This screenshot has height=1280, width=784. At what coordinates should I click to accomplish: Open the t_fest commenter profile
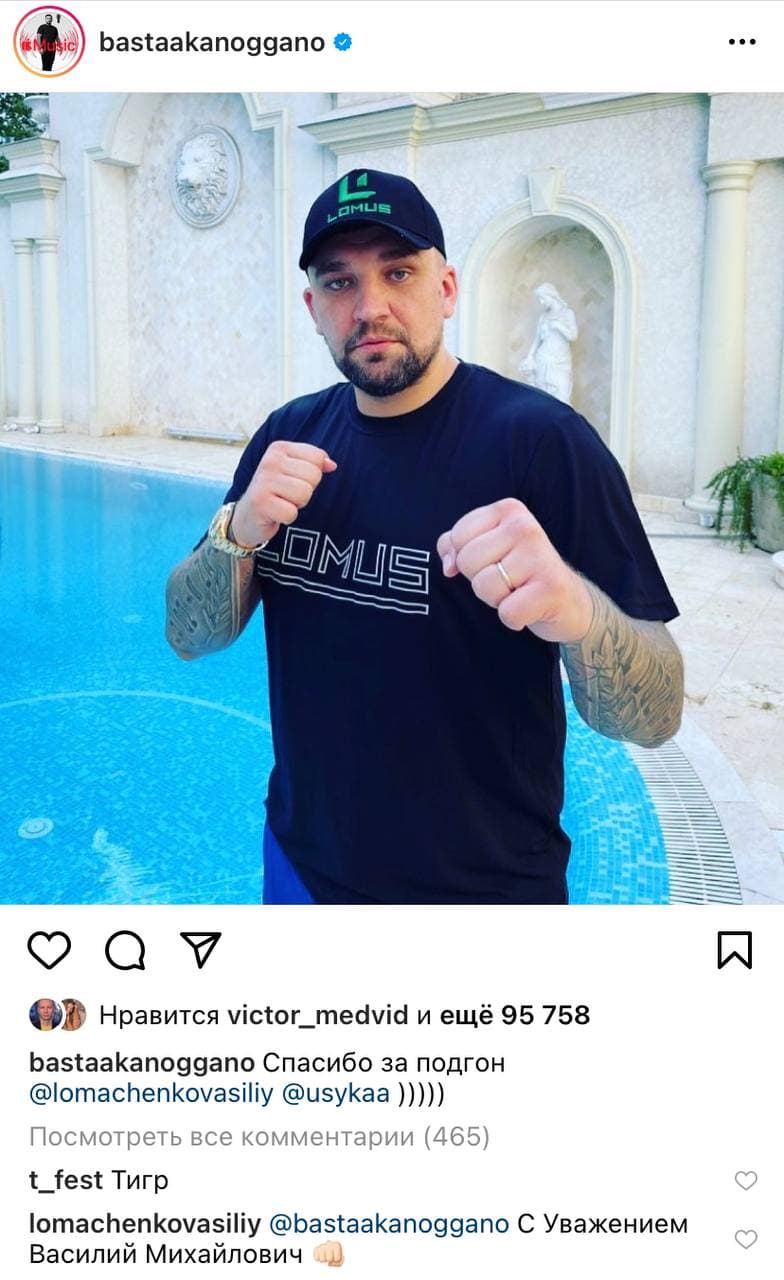click(x=66, y=1181)
